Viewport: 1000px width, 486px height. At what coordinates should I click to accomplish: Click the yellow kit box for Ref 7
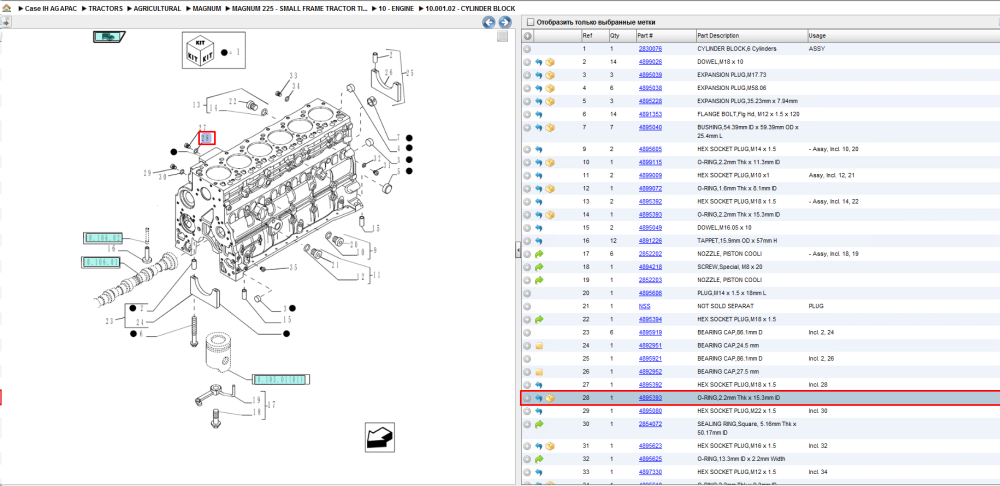coord(550,128)
